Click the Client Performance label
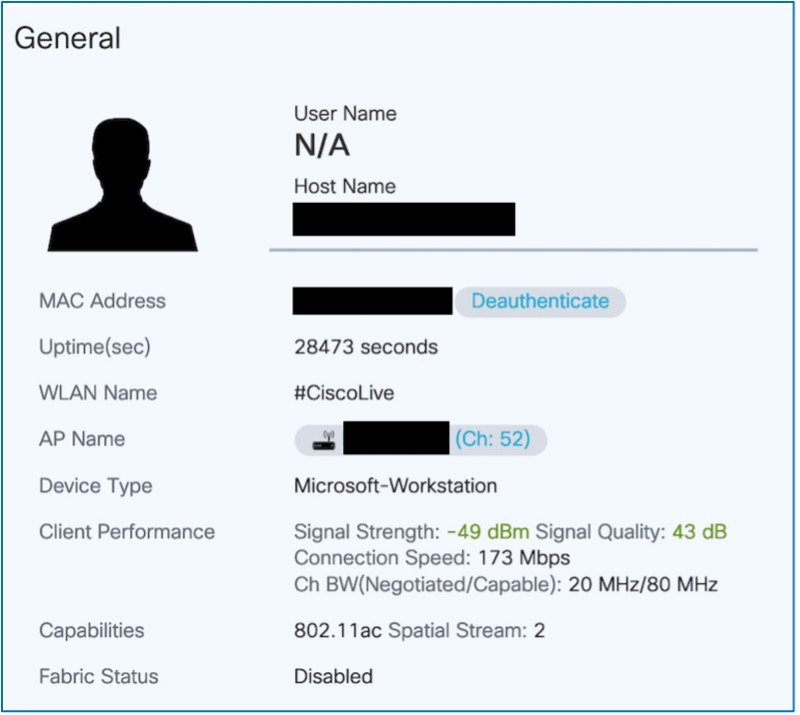This screenshot has width=800, height=715. (127, 532)
